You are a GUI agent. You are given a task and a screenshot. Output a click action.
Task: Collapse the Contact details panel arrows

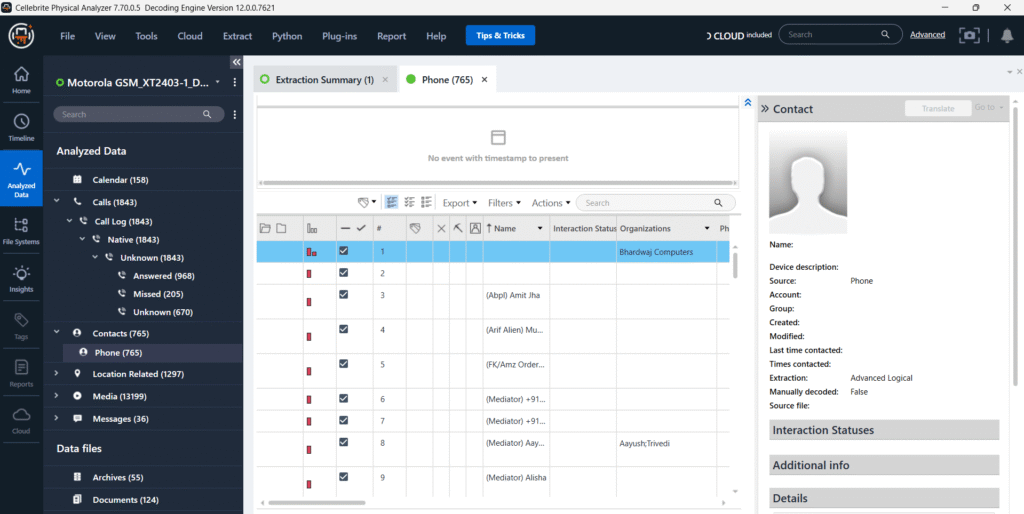pos(765,109)
